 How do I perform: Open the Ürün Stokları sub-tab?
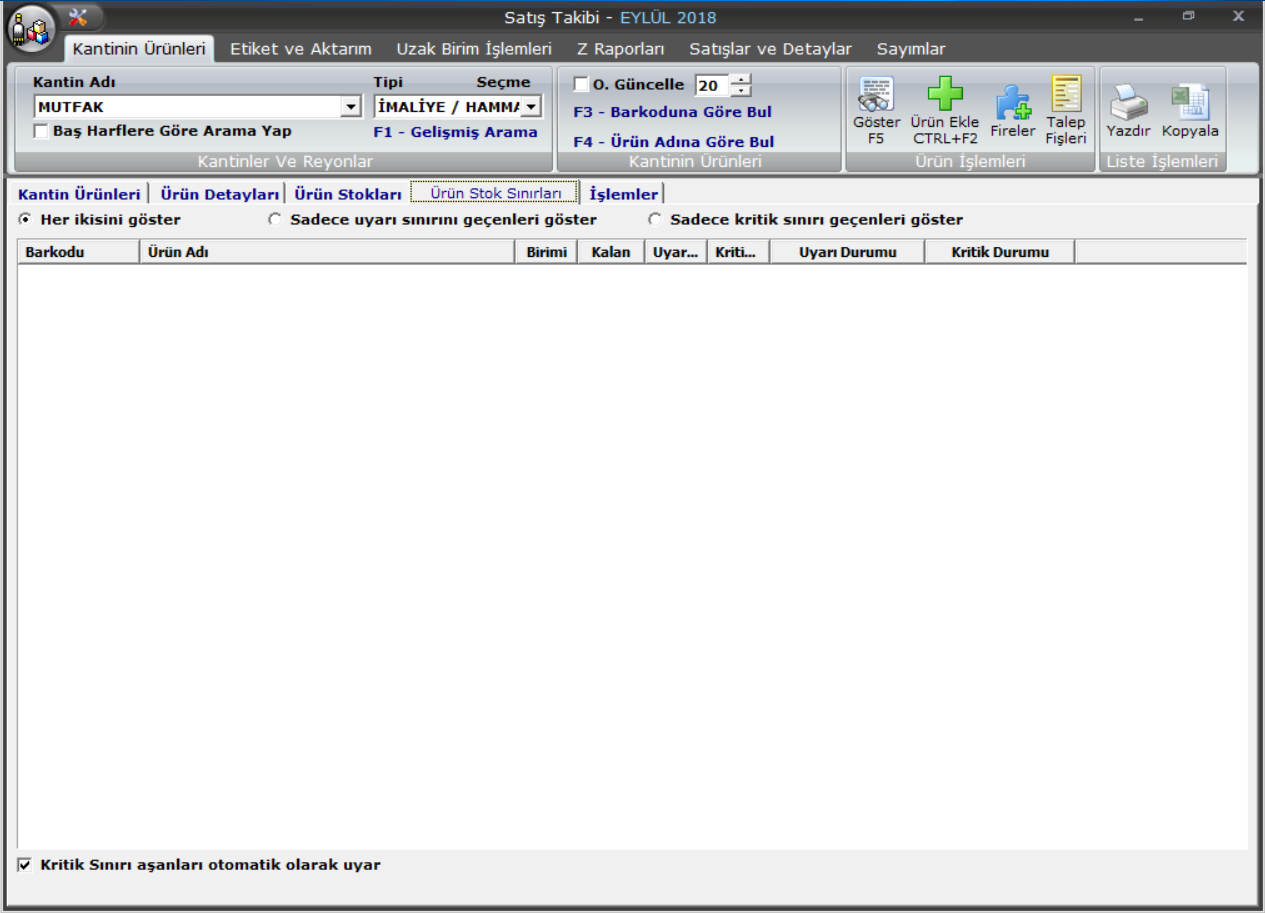(x=347, y=194)
